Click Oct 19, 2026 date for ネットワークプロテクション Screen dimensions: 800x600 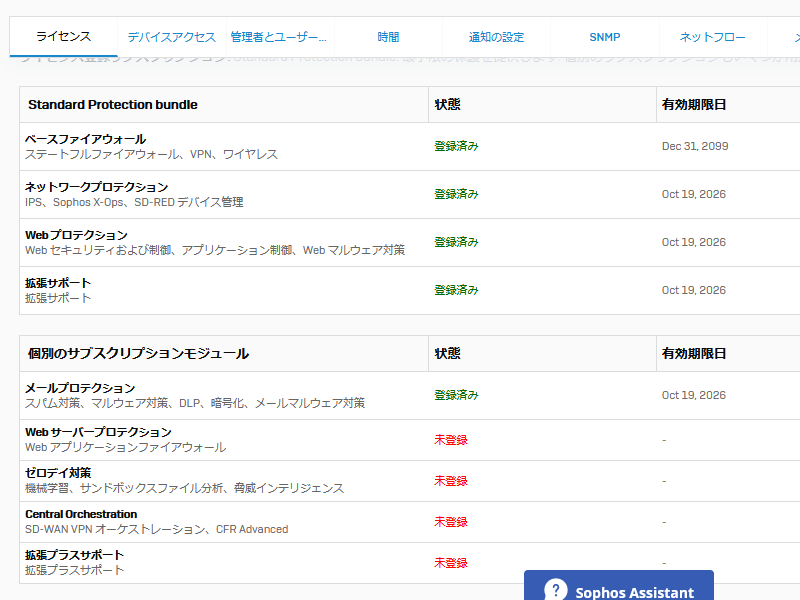tap(693, 194)
